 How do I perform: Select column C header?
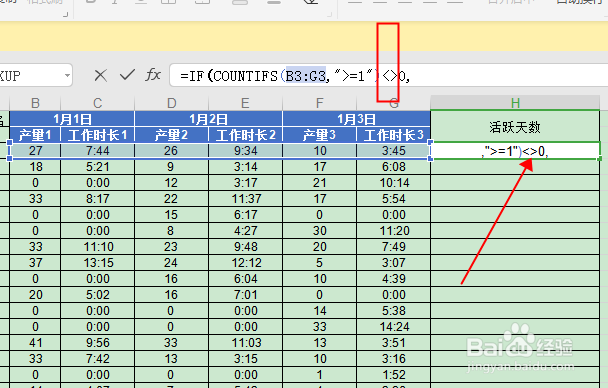(x=98, y=103)
